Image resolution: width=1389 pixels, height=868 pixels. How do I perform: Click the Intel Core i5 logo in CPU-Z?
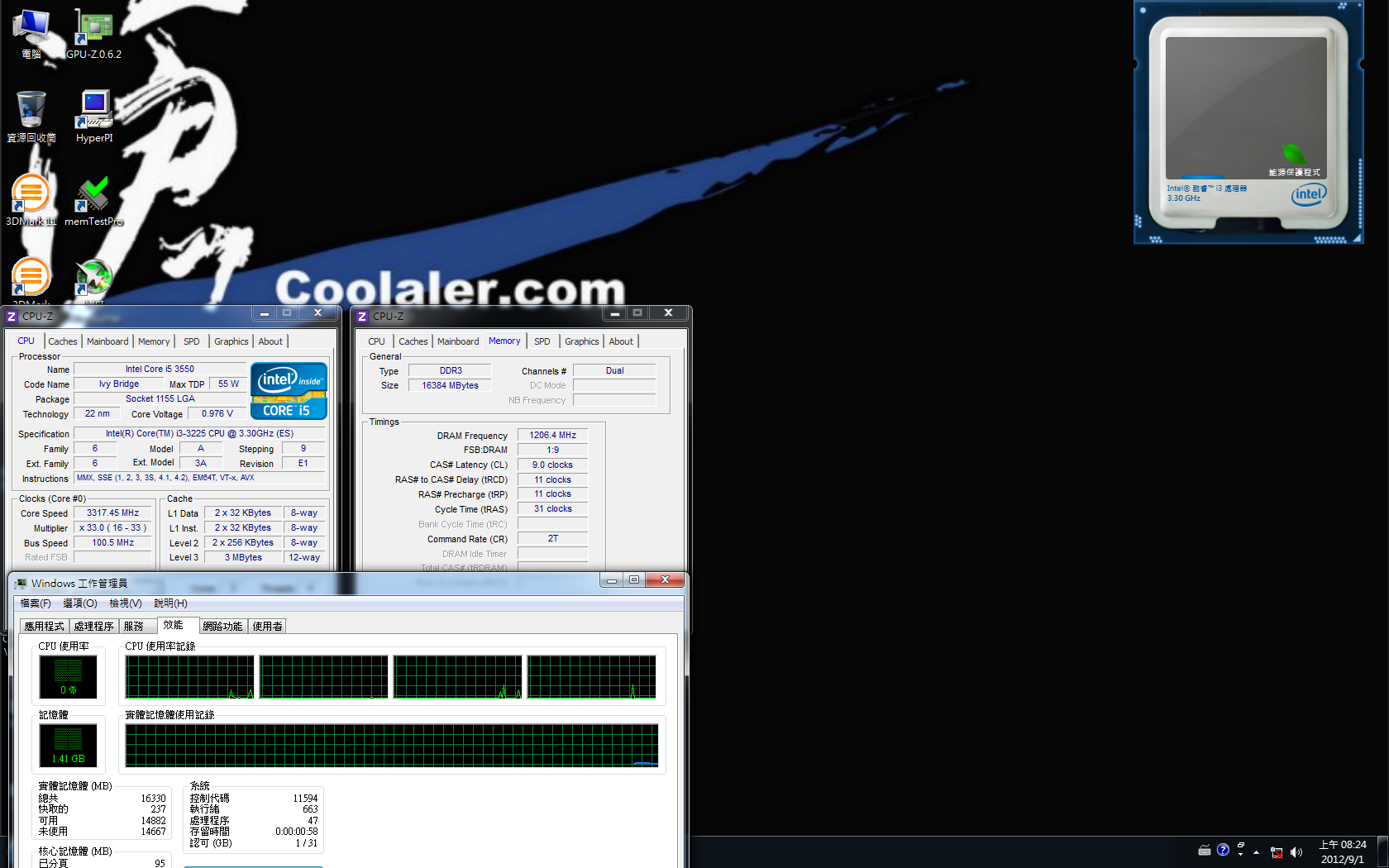[289, 391]
